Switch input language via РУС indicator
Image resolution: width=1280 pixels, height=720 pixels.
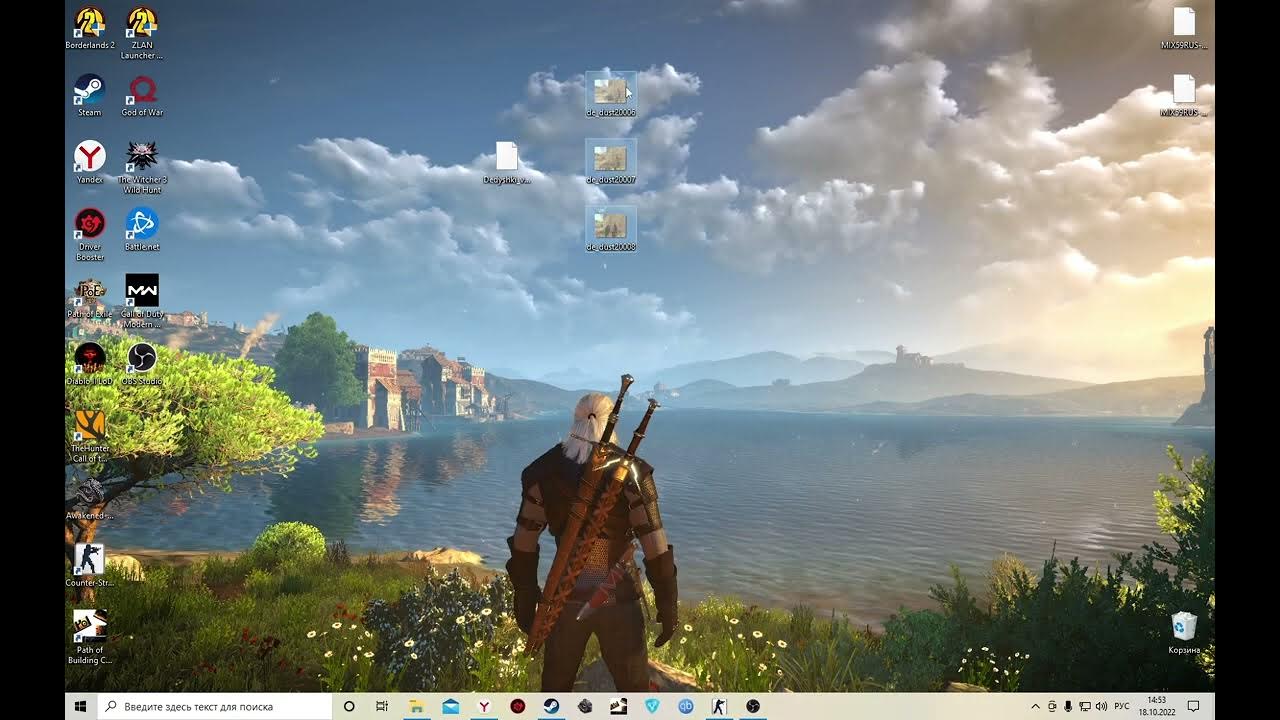pyautogui.click(x=1122, y=707)
